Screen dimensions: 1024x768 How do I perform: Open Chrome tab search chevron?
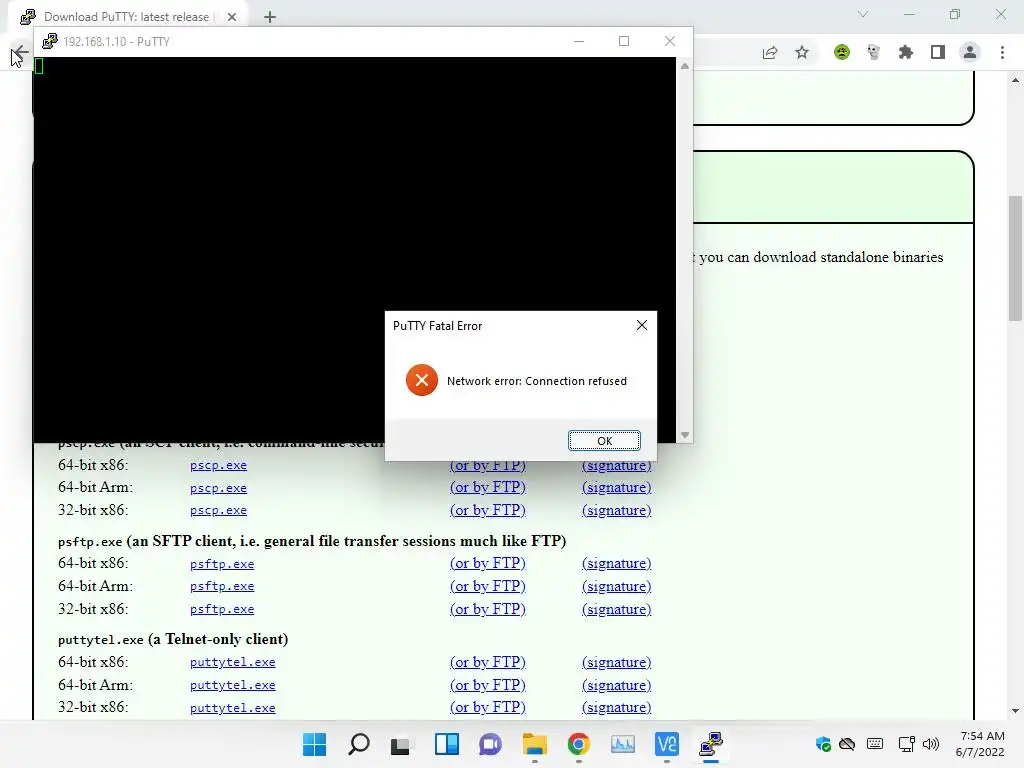863,14
